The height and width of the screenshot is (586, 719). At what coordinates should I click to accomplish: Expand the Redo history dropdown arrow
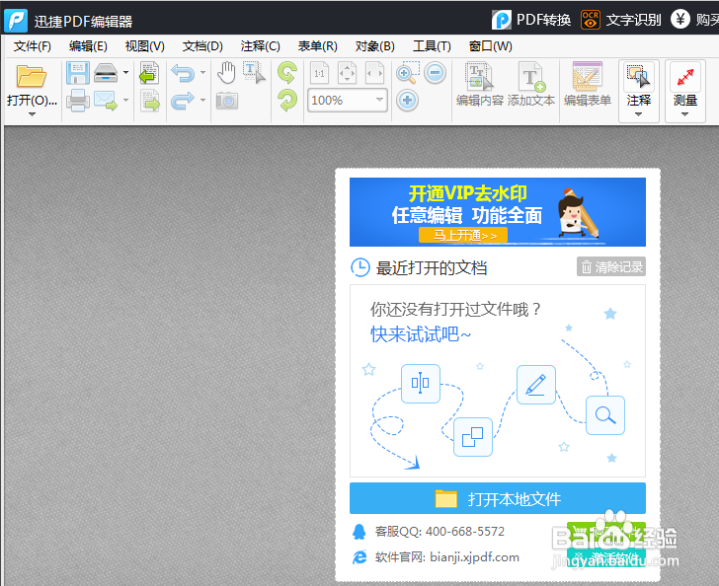coord(203,100)
